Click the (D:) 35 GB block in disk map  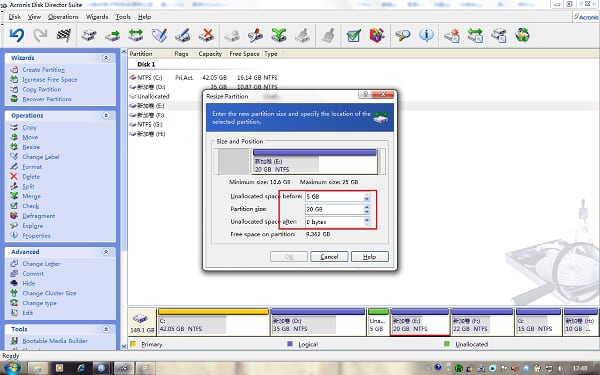tap(318, 322)
